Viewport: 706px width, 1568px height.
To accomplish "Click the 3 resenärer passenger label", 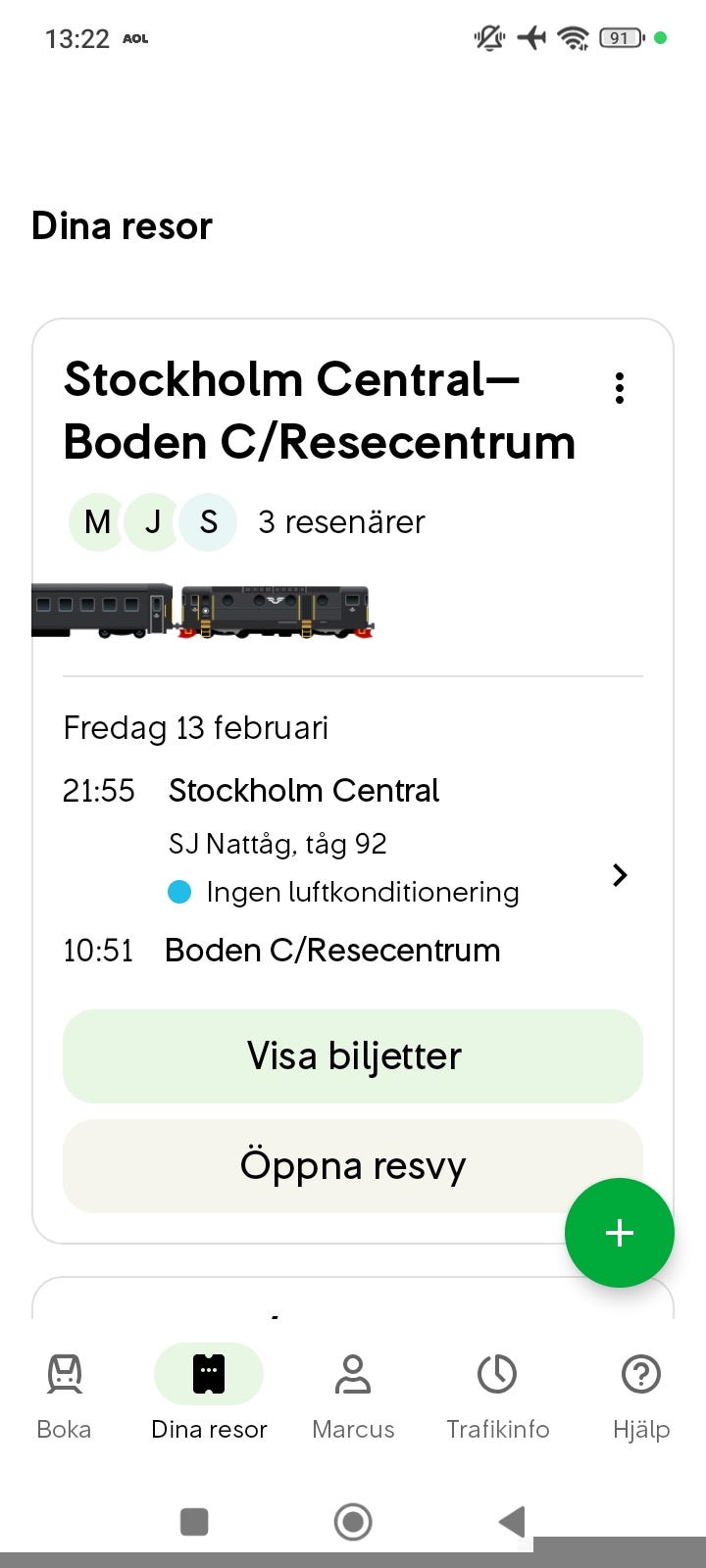I will [341, 522].
